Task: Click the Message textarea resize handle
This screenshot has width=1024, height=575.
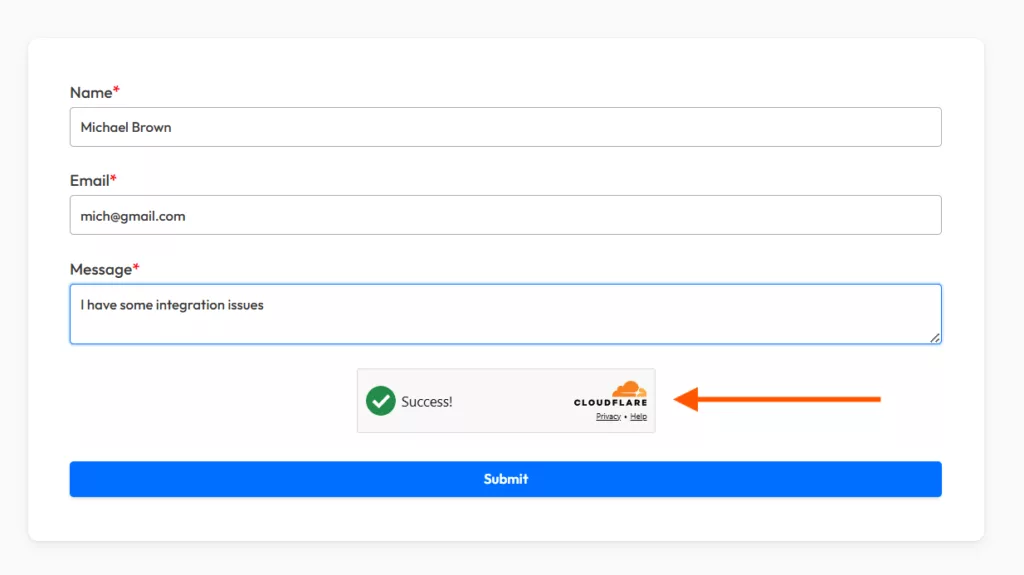Action: 935,338
